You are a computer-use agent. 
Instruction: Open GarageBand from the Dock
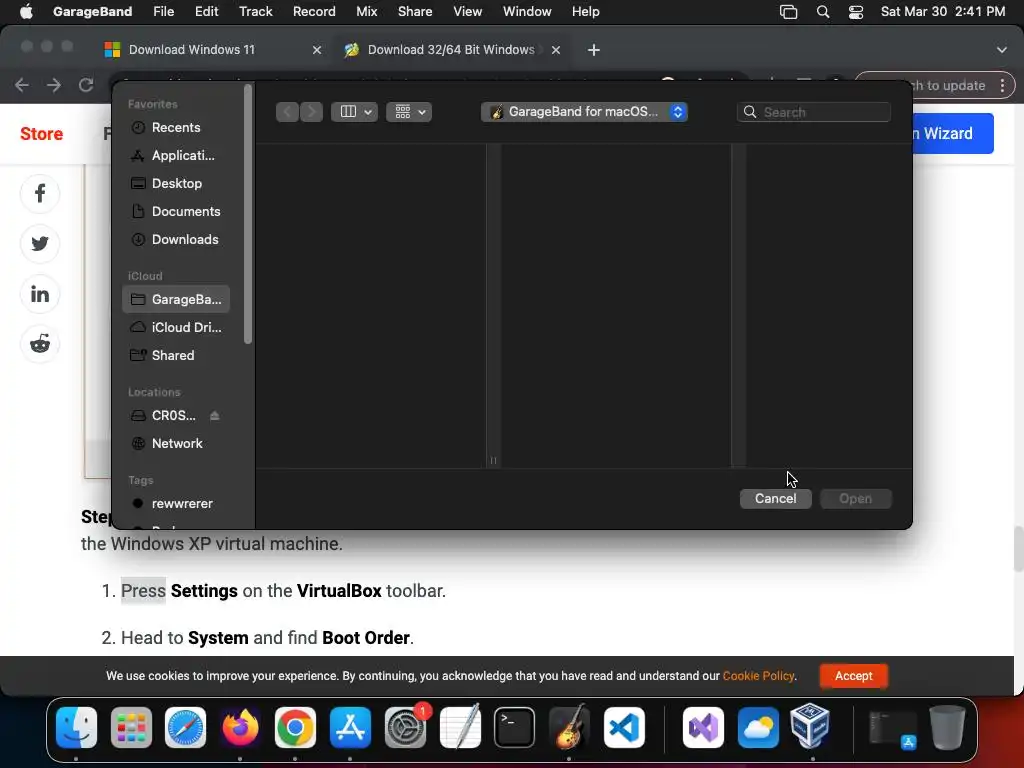pos(569,728)
